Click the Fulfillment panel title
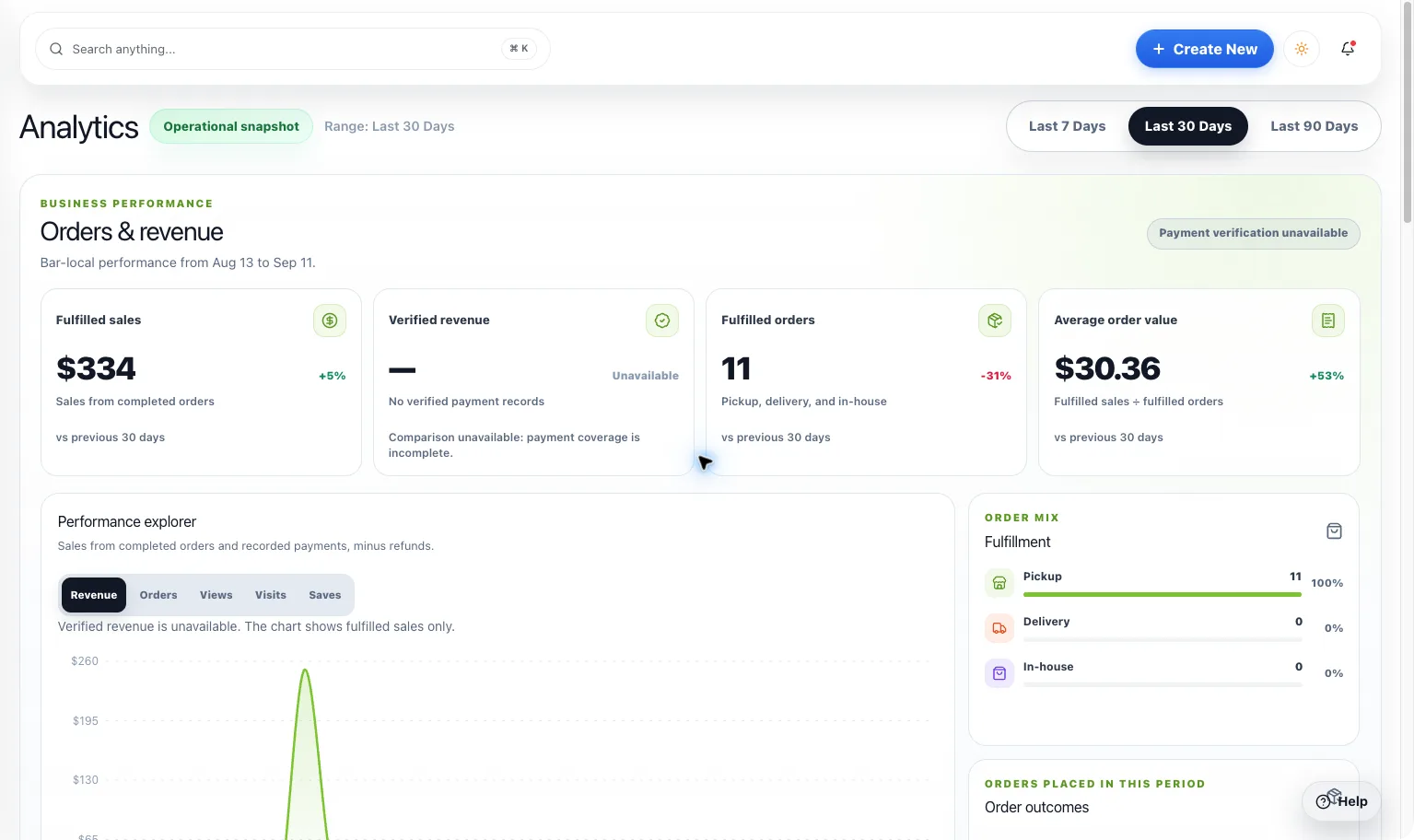This screenshot has height=840, width=1414. point(1017,542)
